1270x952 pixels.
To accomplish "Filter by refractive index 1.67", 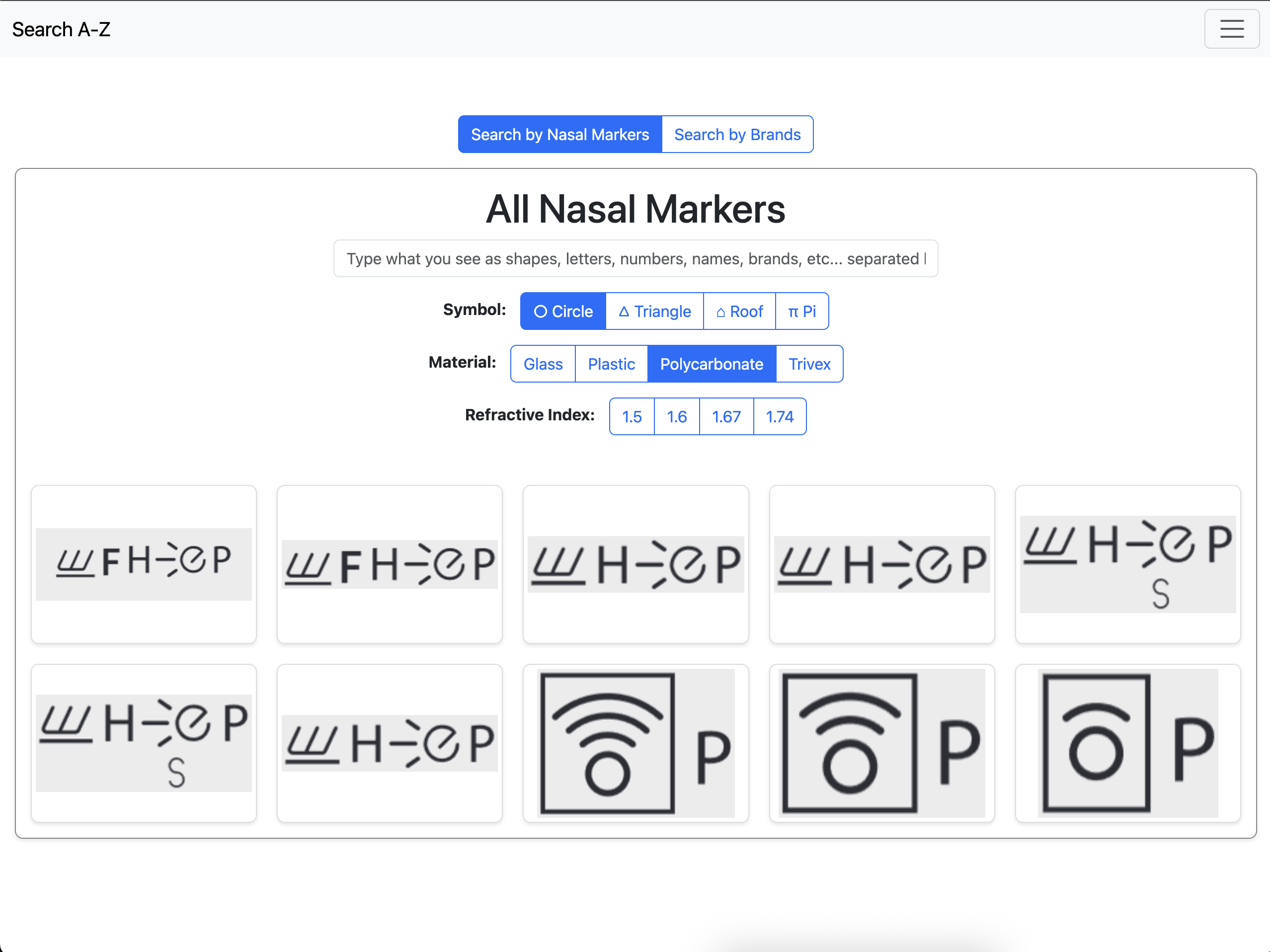I will [x=726, y=417].
